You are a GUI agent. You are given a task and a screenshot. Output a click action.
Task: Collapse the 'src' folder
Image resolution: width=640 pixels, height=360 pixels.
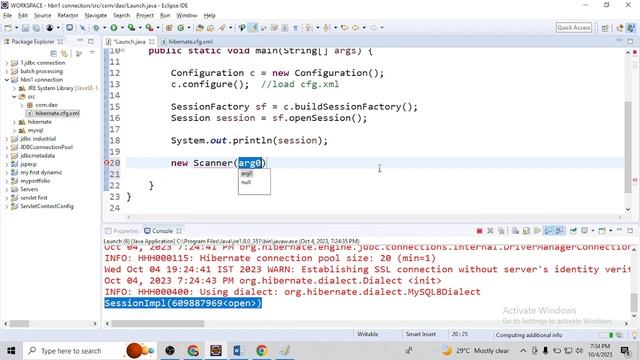click(14, 97)
